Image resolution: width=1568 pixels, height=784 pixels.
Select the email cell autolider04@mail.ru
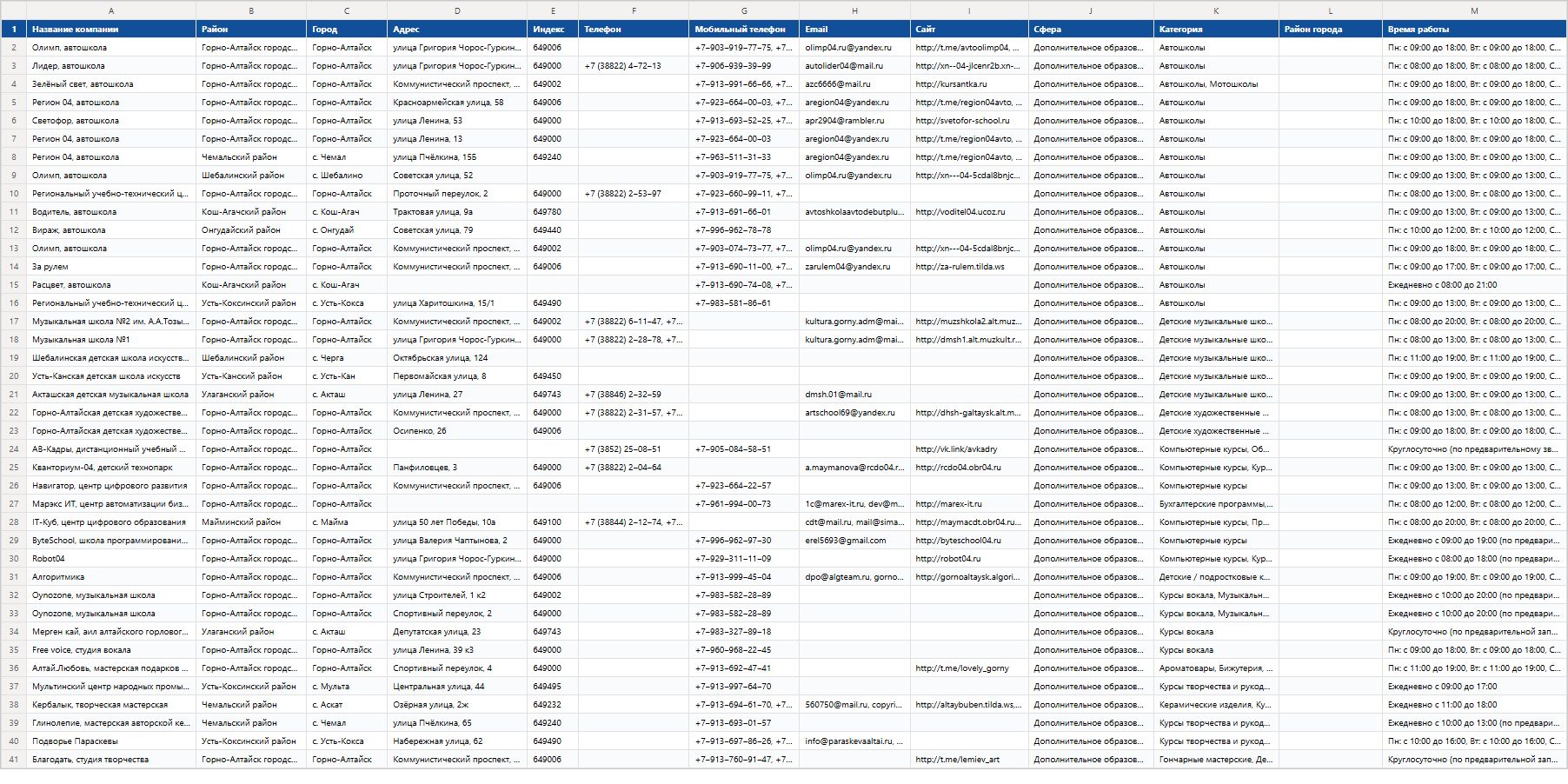click(854, 66)
